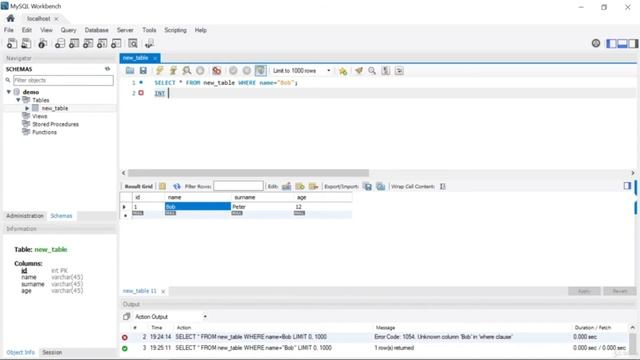Export recordset to external file
Image resolution: width=640 pixels, height=360 pixels.
click(368, 187)
